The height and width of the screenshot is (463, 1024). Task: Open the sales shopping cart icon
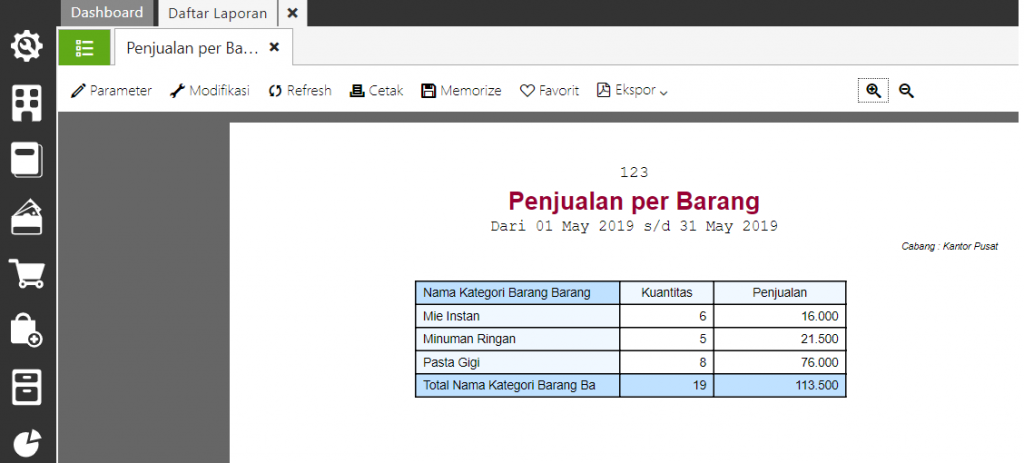pos(27,273)
